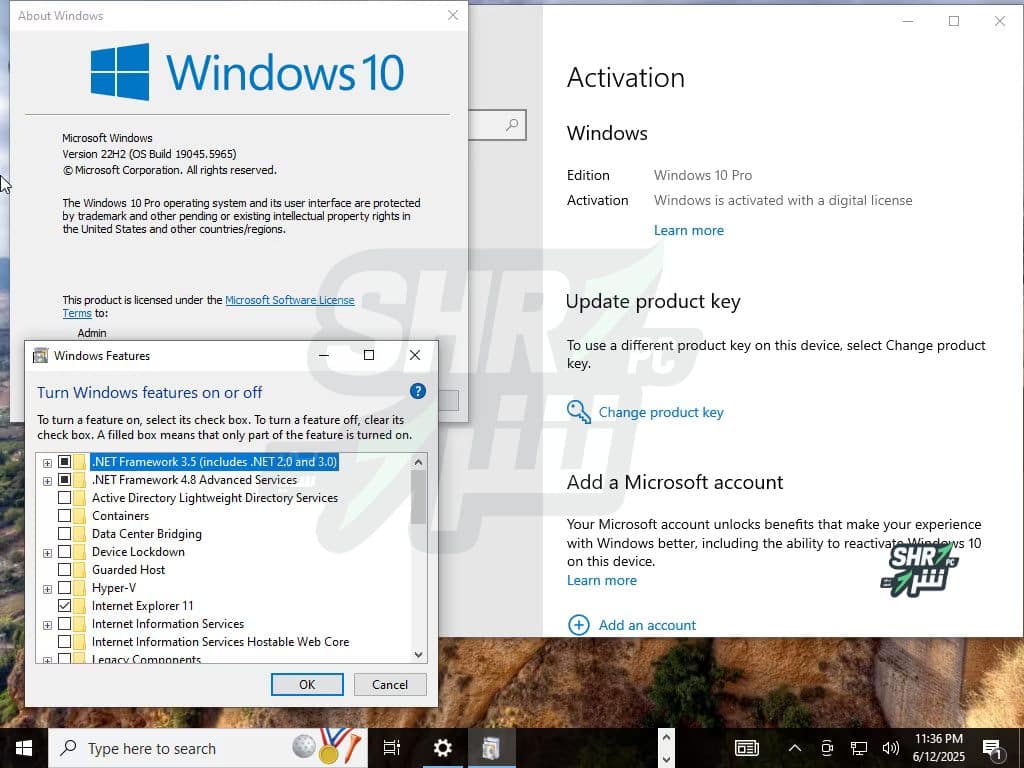Image resolution: width=1024 pixels, height=768 pixels.
Task: Turn on the Hyper-V checkbox
Action: pyautogui.click(x=64, y=588)
